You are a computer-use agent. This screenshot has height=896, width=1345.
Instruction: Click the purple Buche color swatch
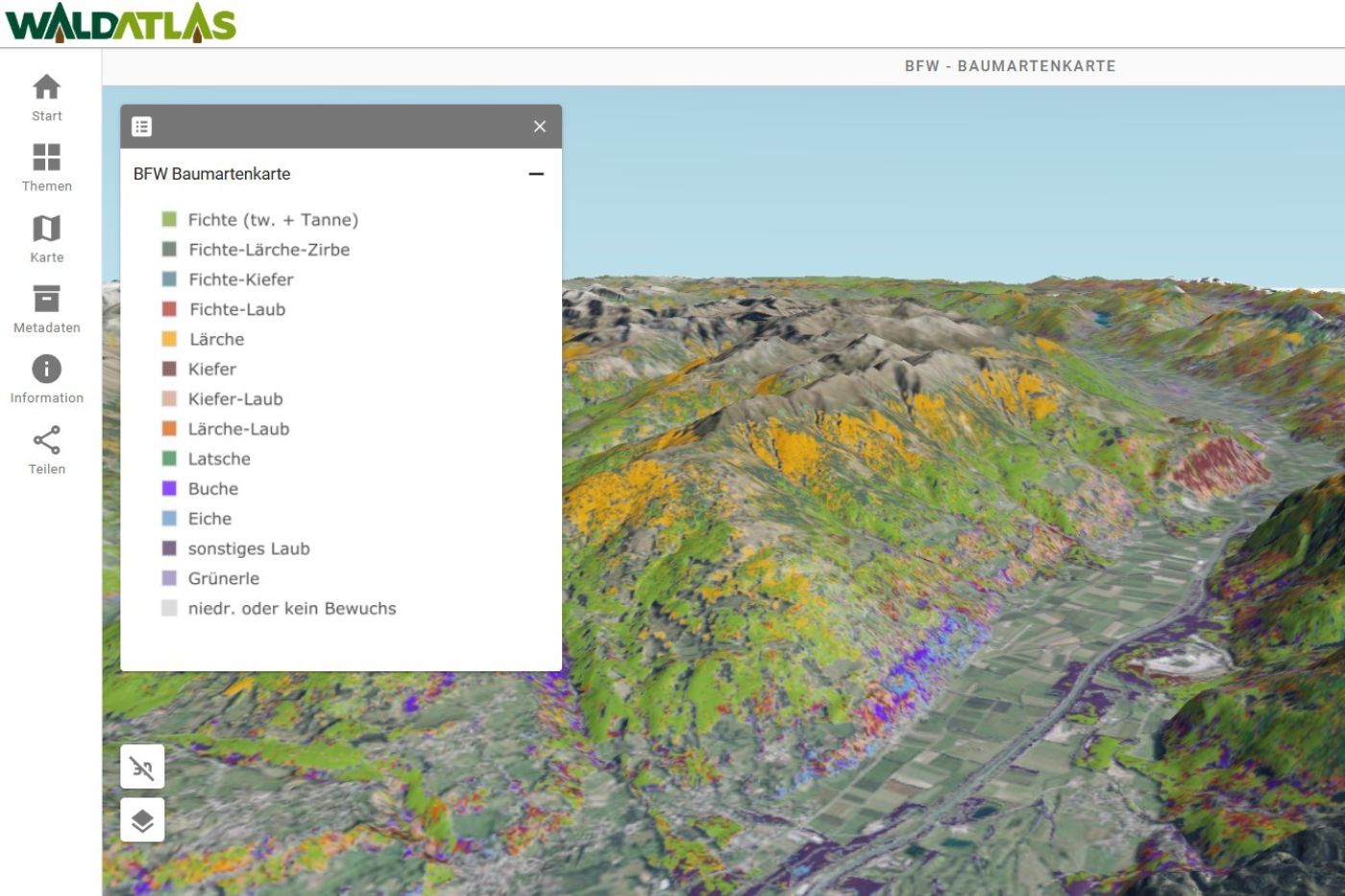click(x=167, y=488)
